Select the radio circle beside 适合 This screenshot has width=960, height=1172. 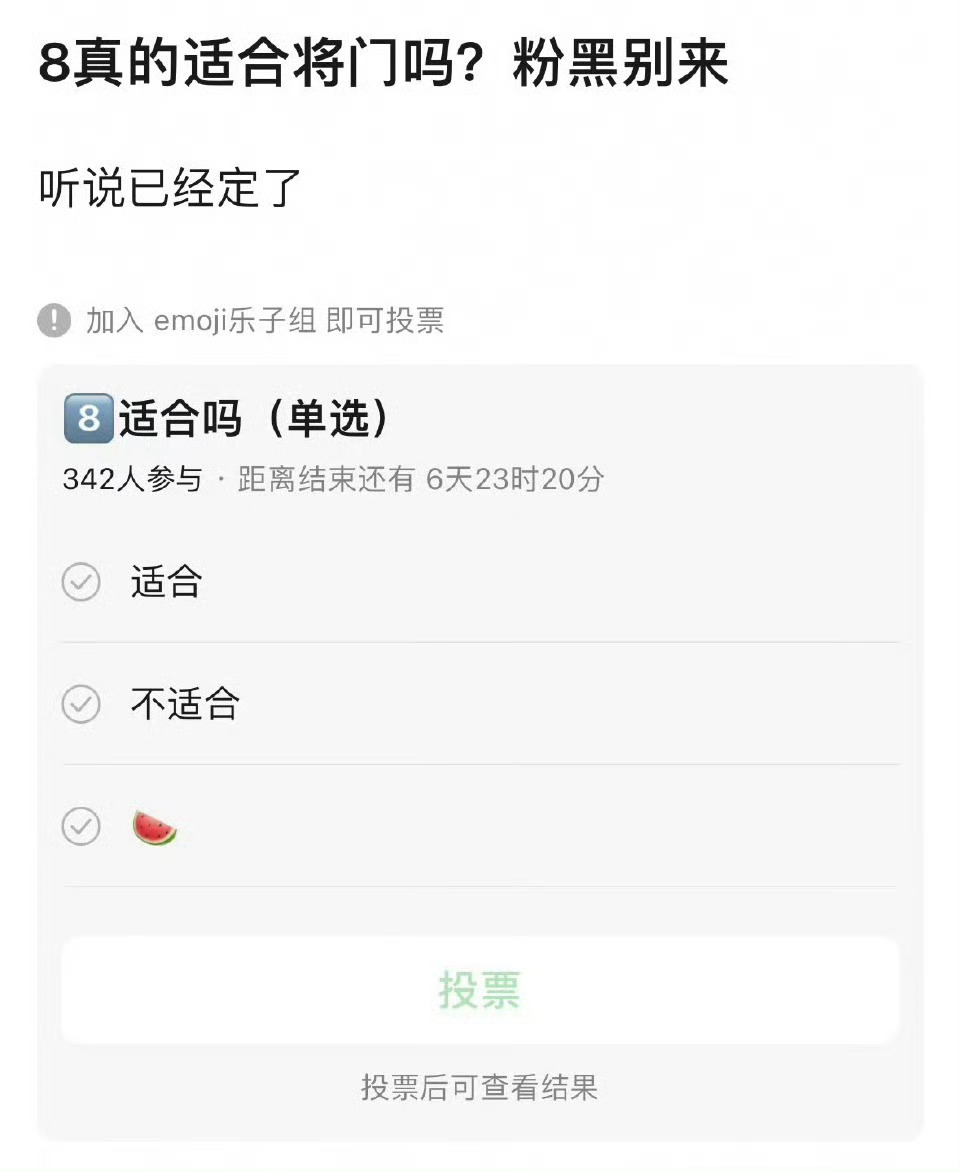(x=81, y=582)
